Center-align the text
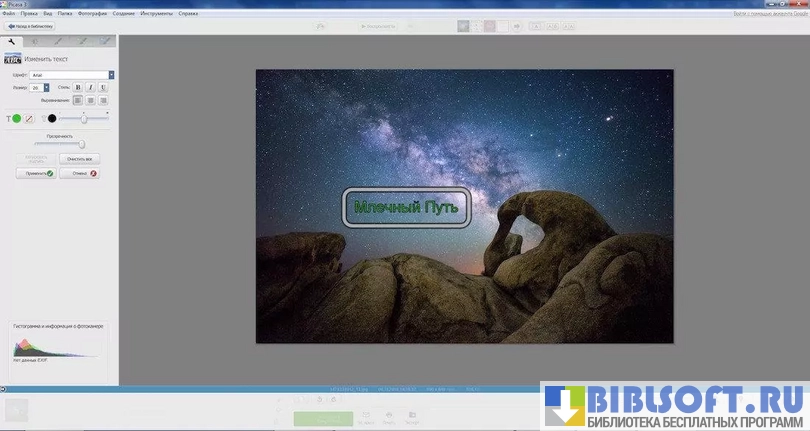This screenshot has height=431, width=810. (90, 100)
